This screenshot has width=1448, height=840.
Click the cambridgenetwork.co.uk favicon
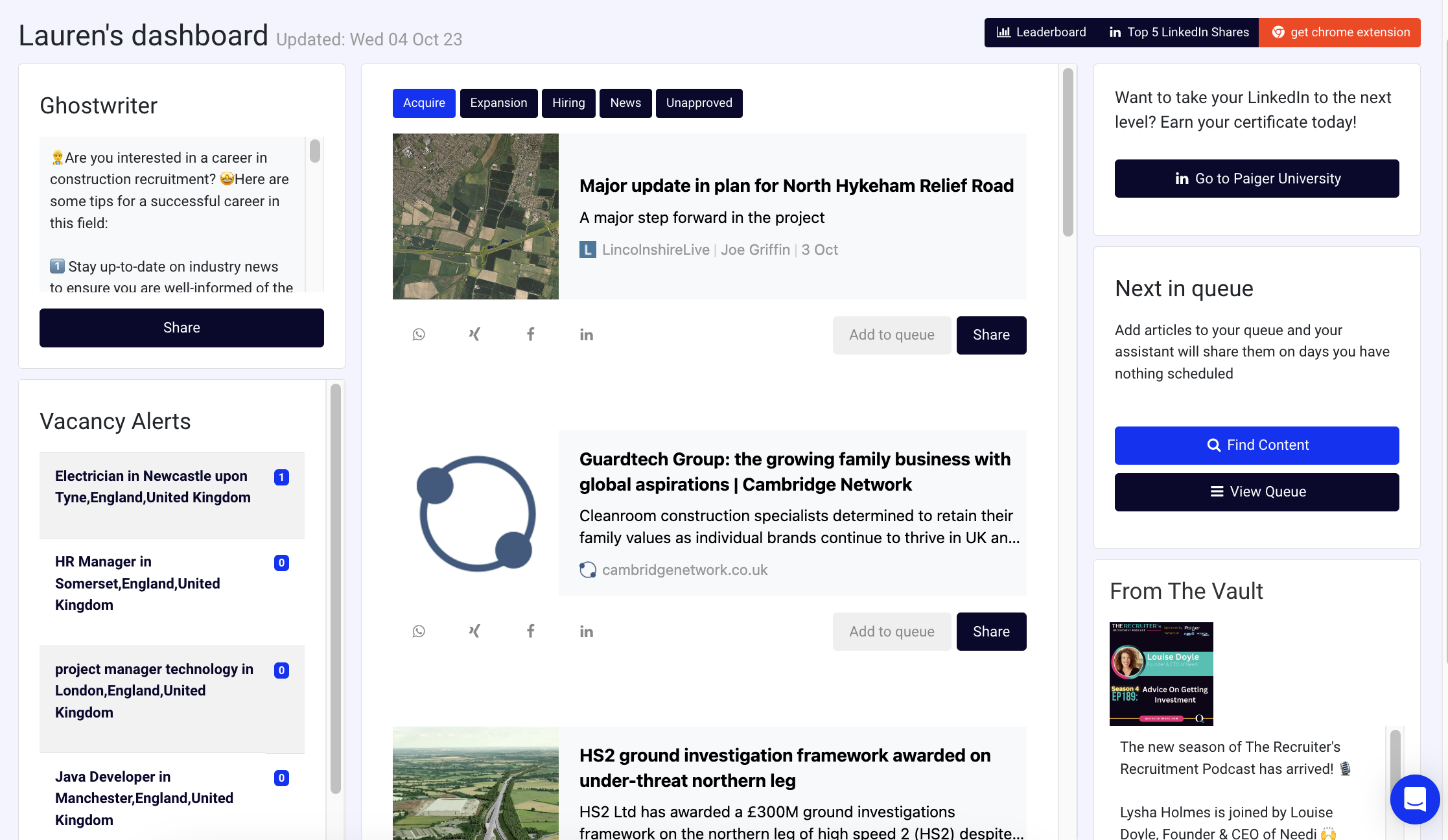coord(588,570)
